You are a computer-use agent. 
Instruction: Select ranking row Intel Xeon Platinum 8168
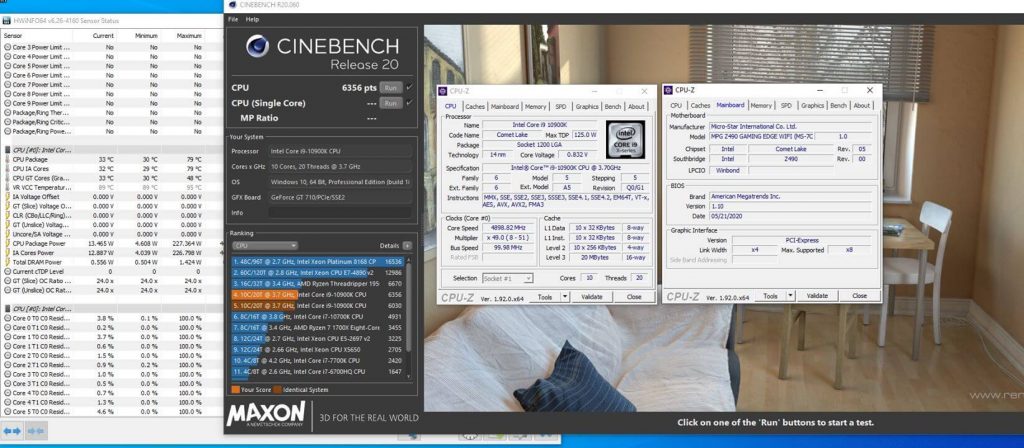click(318, 261)
